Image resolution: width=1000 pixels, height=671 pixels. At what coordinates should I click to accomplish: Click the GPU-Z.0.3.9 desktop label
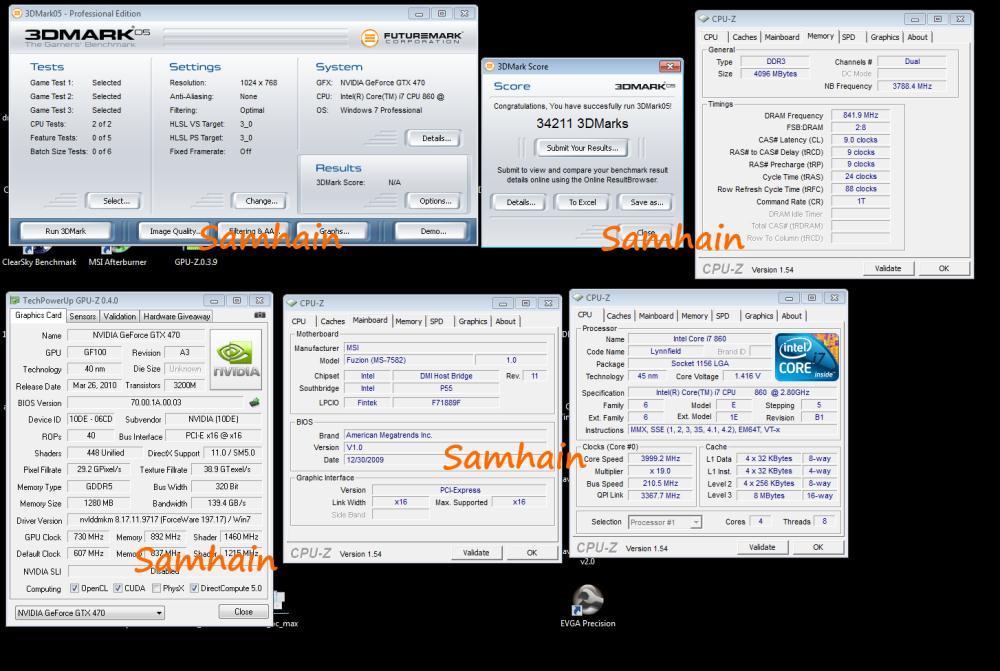pos(196,262)
